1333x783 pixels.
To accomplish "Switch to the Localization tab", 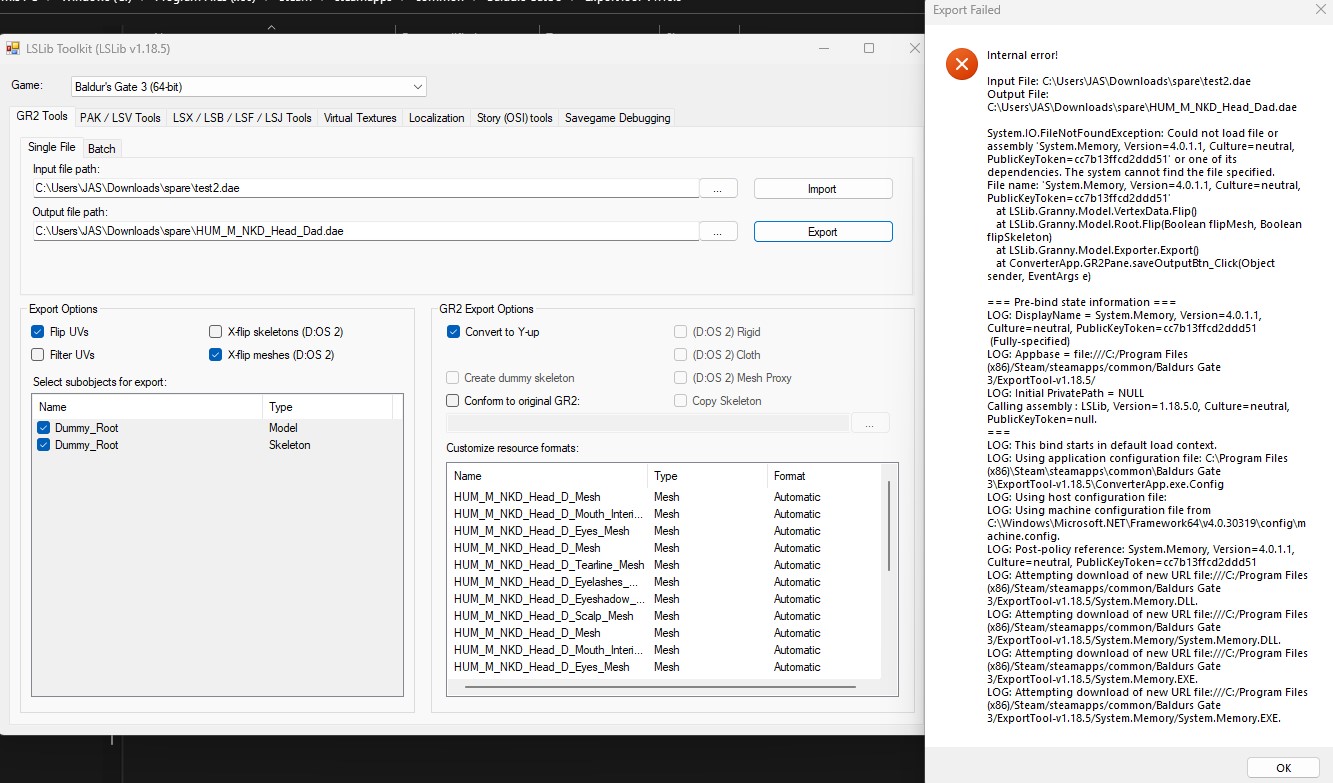I will (436, 117).
